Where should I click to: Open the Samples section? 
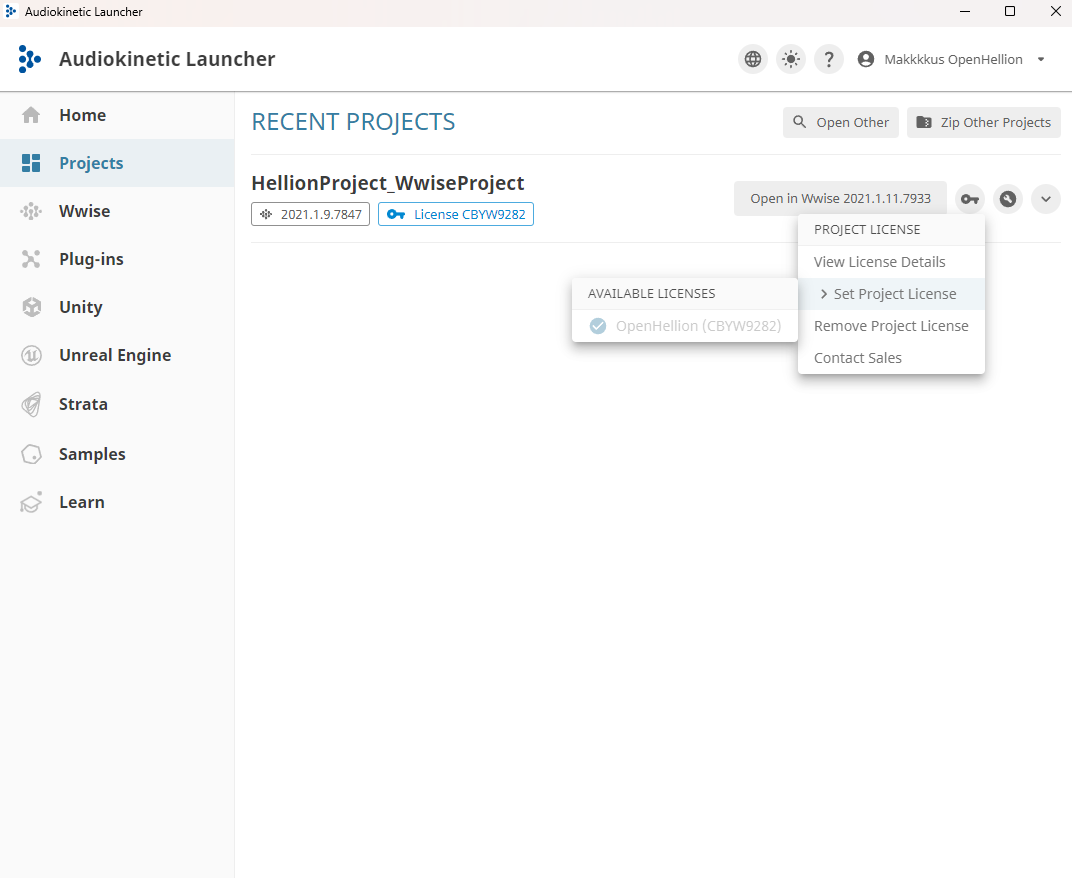(x=117, y=454)
